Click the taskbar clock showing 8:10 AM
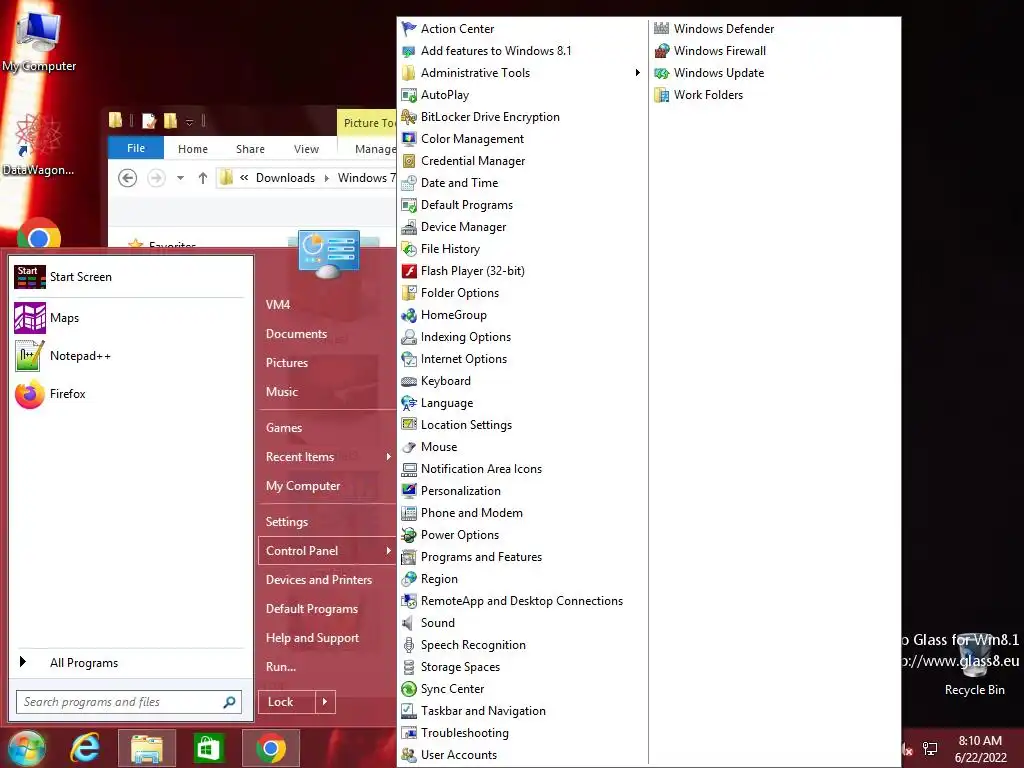Screen dimensions: 1024x768 click(x=980, y=749)
